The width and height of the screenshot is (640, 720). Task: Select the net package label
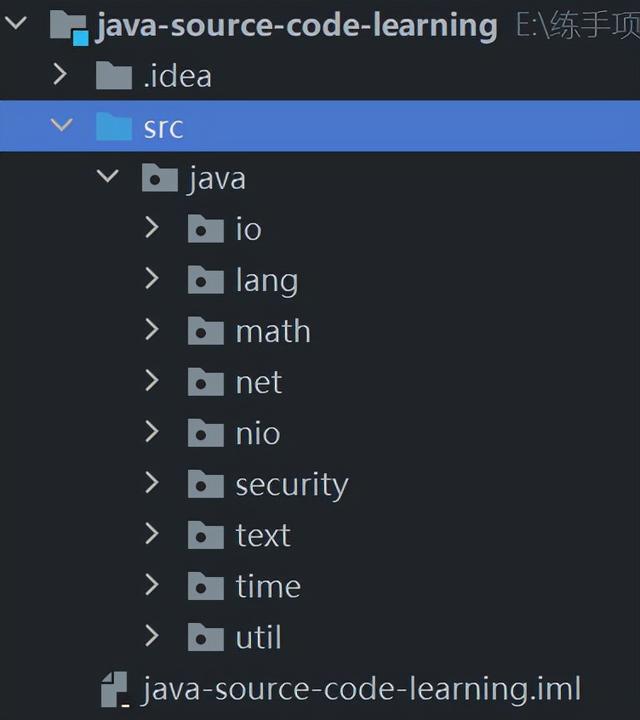258,382
